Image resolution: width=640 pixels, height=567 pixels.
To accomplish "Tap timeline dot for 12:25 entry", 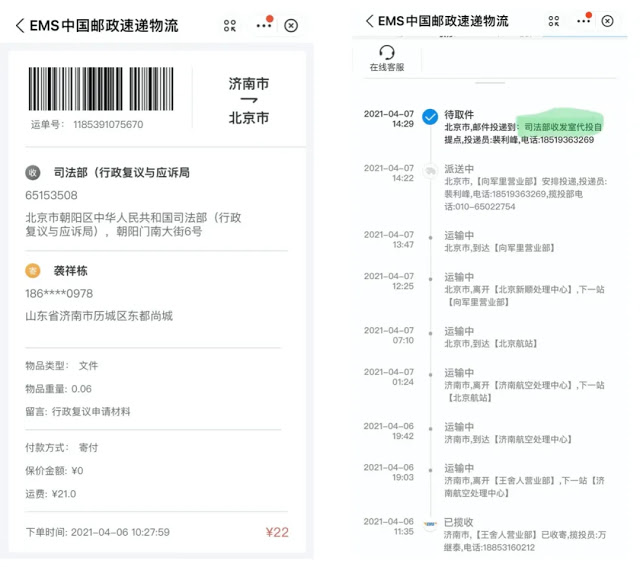I will click(x=430, y=279).
